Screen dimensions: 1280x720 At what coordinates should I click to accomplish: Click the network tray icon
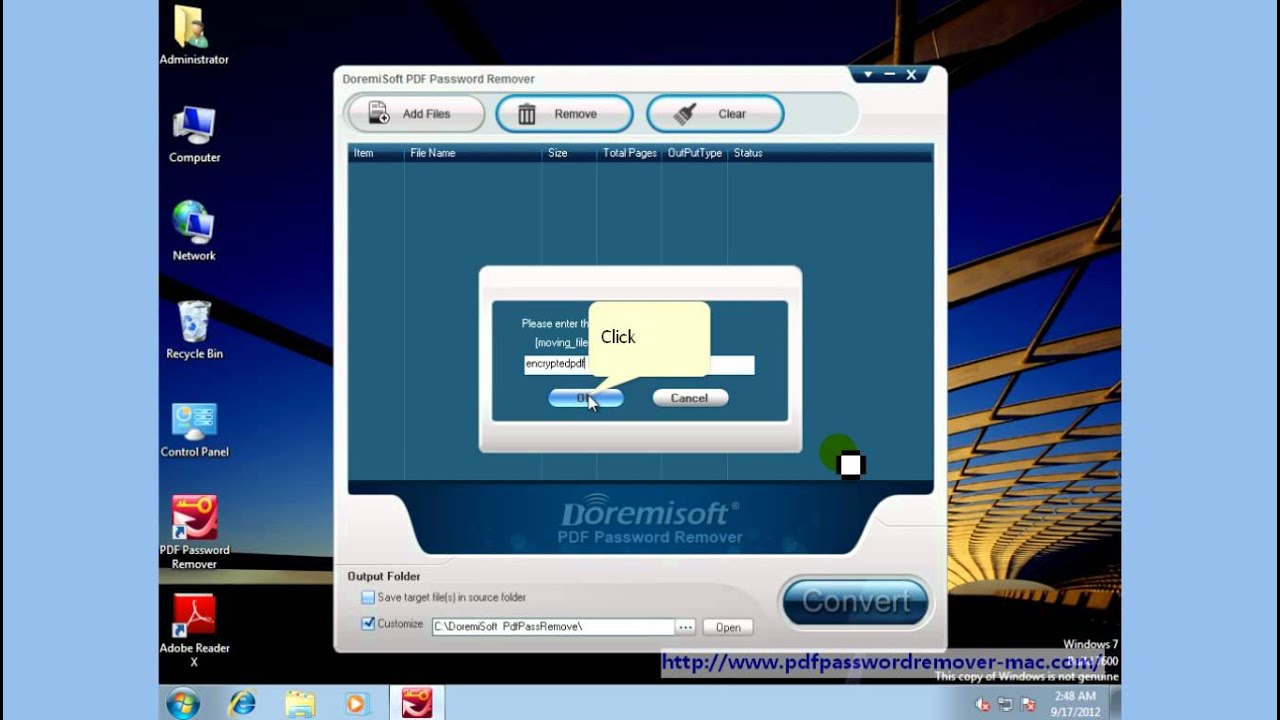click(x=1005, y=705)
